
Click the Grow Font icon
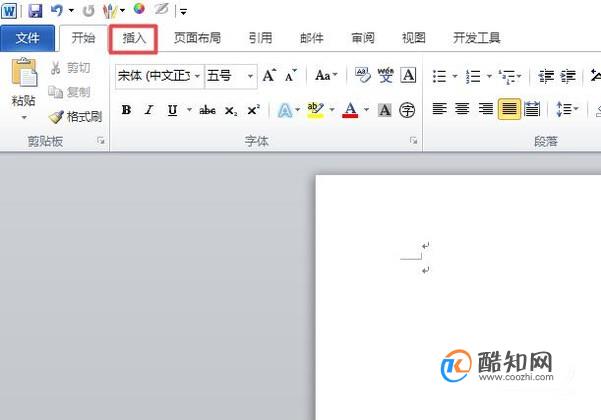click(x=269, y=75)
